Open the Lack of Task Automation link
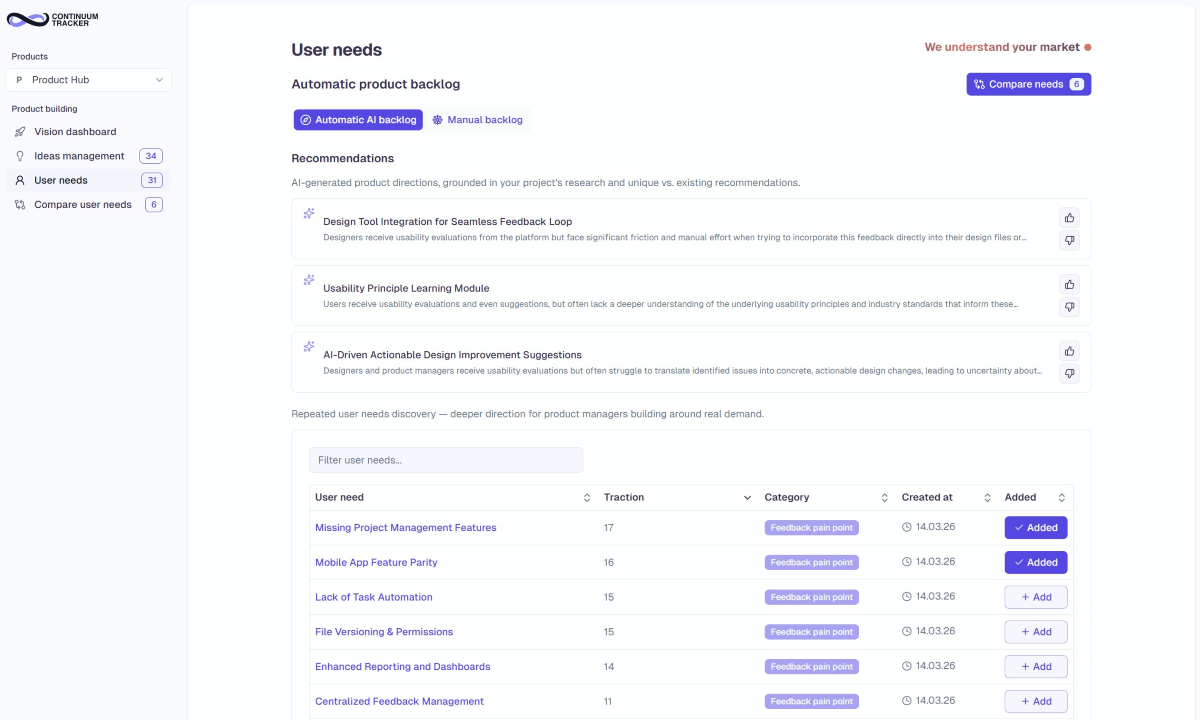Image resolution: width=1200 pixels, height=720 pixels. (374, 597)
